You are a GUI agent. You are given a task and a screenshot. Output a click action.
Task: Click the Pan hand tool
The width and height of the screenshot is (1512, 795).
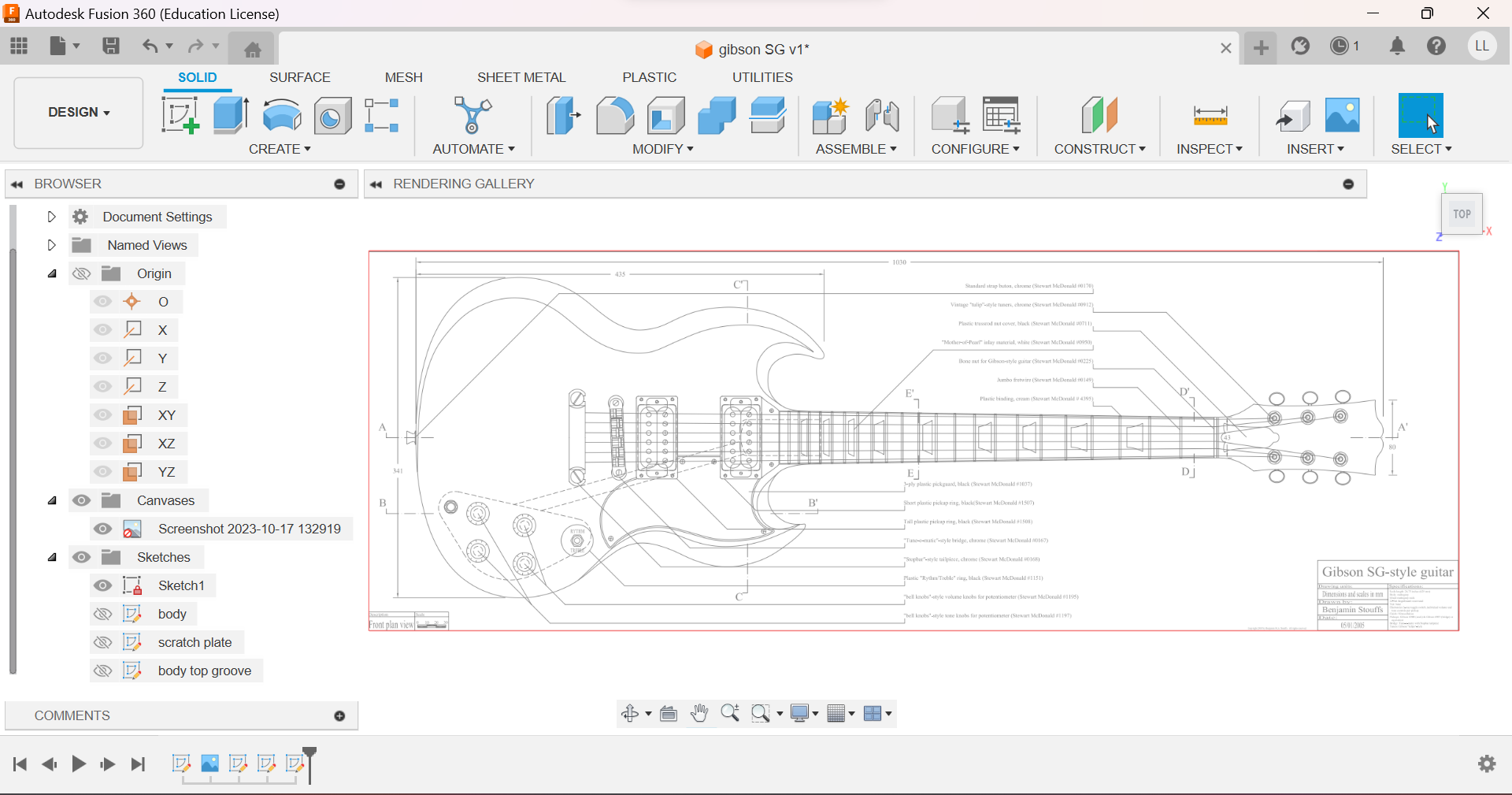699,713
